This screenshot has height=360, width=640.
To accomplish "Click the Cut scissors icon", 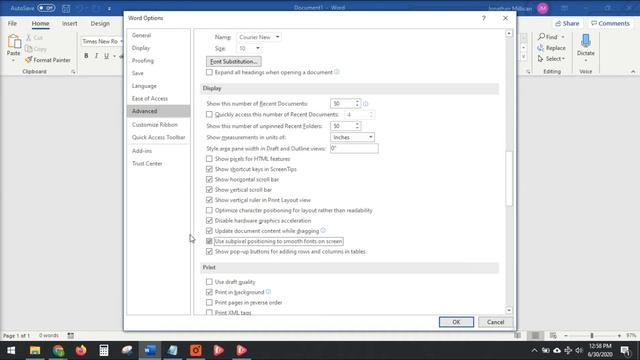I will click(x=29, y=38).
